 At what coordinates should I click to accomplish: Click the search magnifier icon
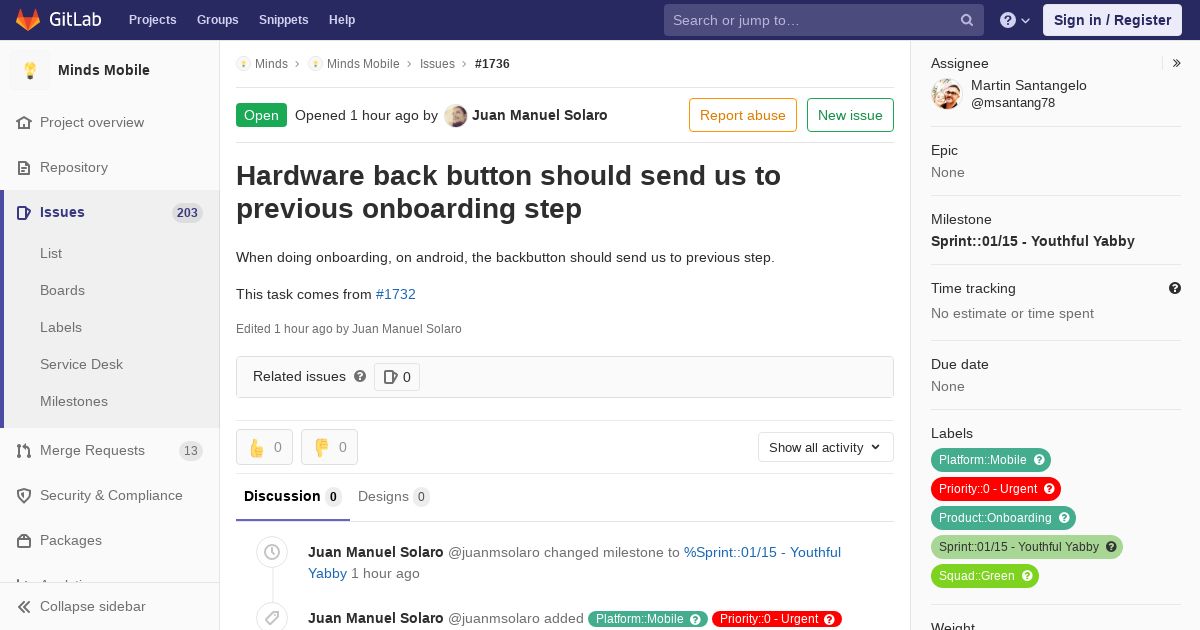[967, 20]
